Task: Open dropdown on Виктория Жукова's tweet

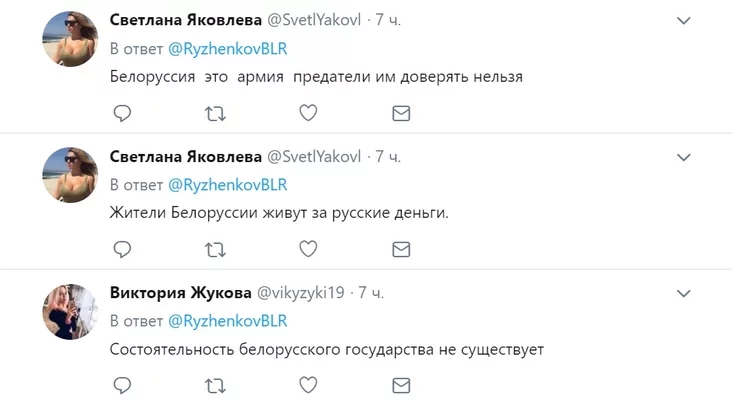Action: 684,293
